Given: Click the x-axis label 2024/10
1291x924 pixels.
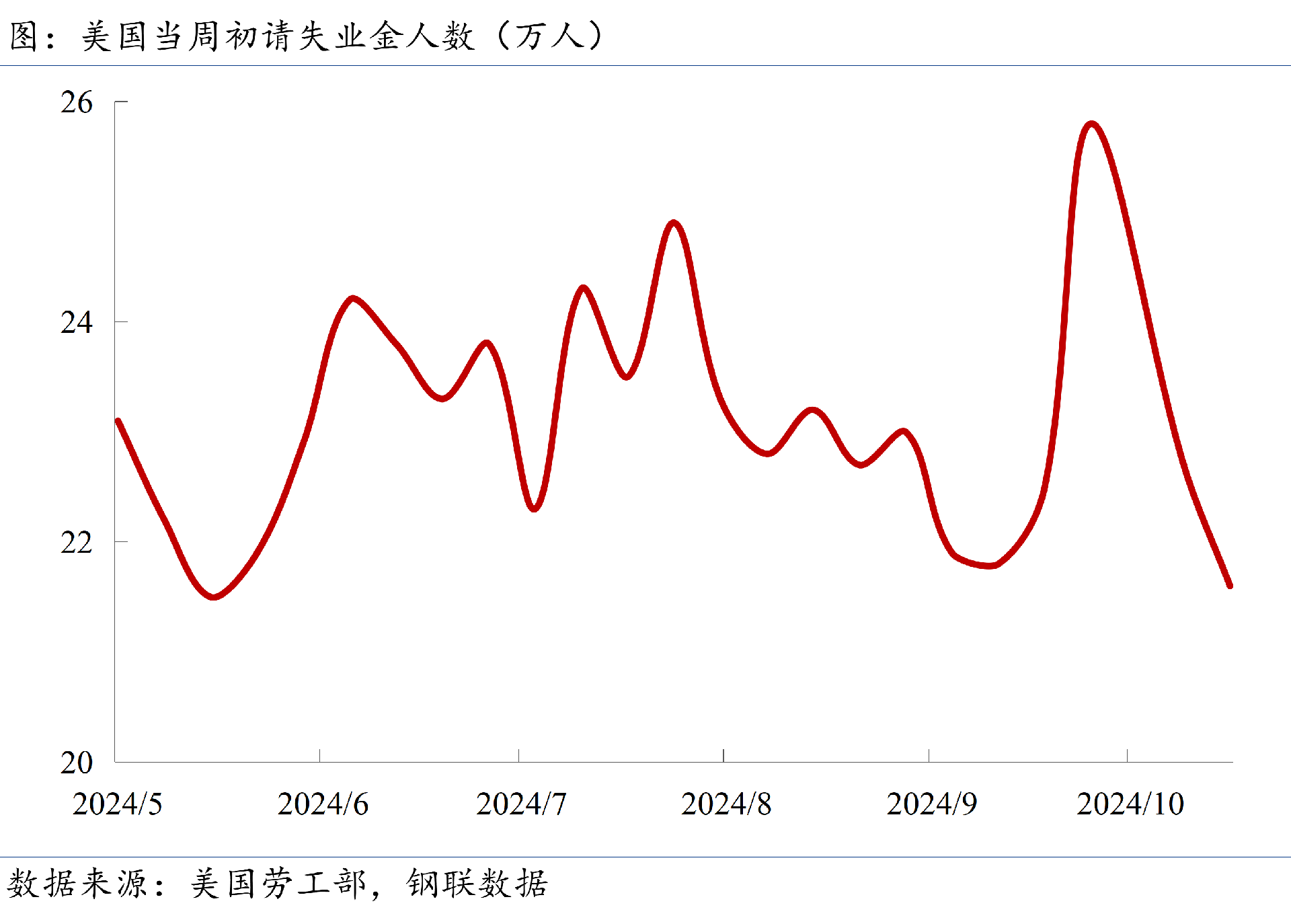Looking at the screenshot, I should point(1130,804).
